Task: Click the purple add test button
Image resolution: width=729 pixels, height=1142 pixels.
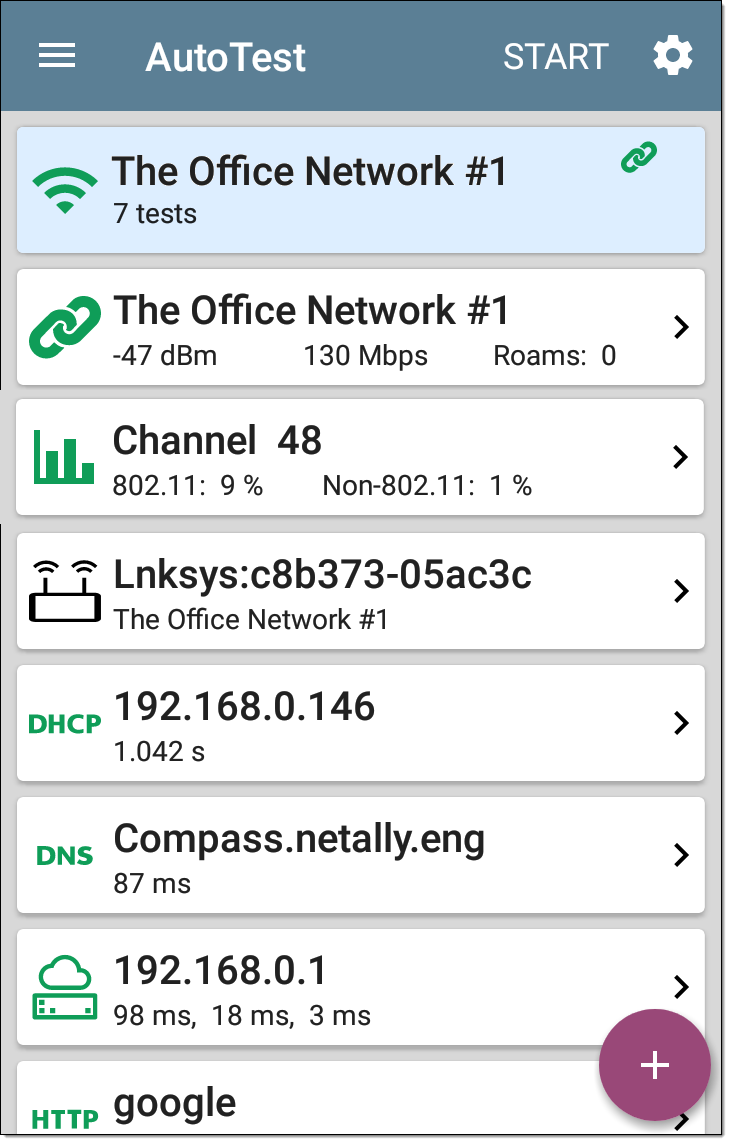Action: click(654, 1065)
